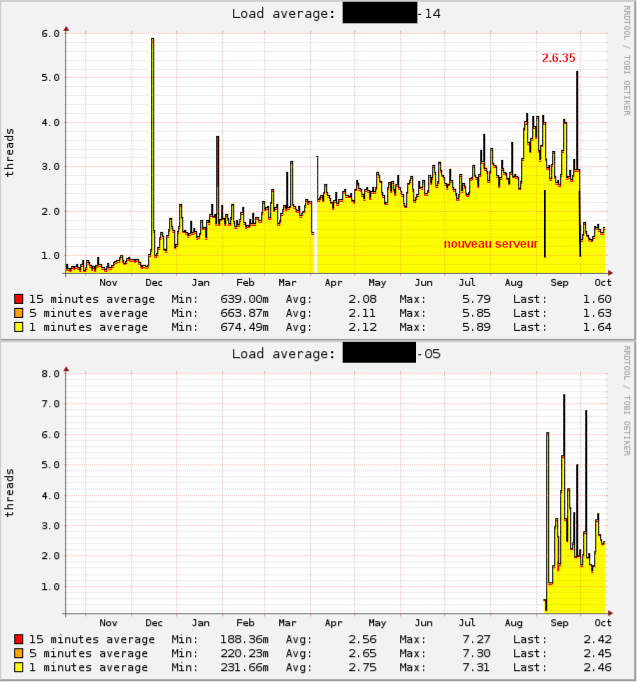Click the yellow 1 minute swatch in top legend
This screenshot has height=682, width=637.
pos(19,326)
